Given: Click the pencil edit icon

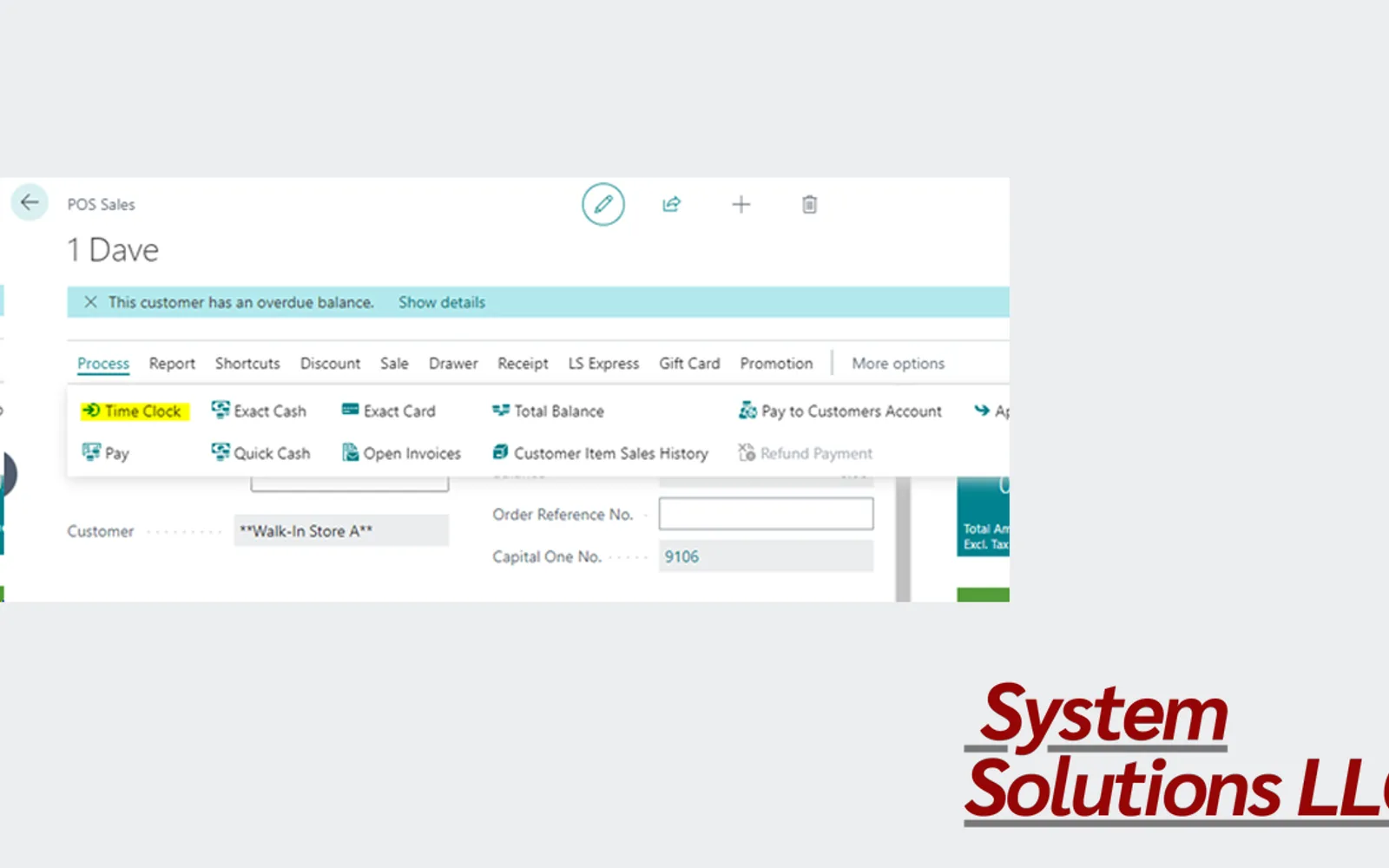Looking at the screenshot, I should pos(603,205).
